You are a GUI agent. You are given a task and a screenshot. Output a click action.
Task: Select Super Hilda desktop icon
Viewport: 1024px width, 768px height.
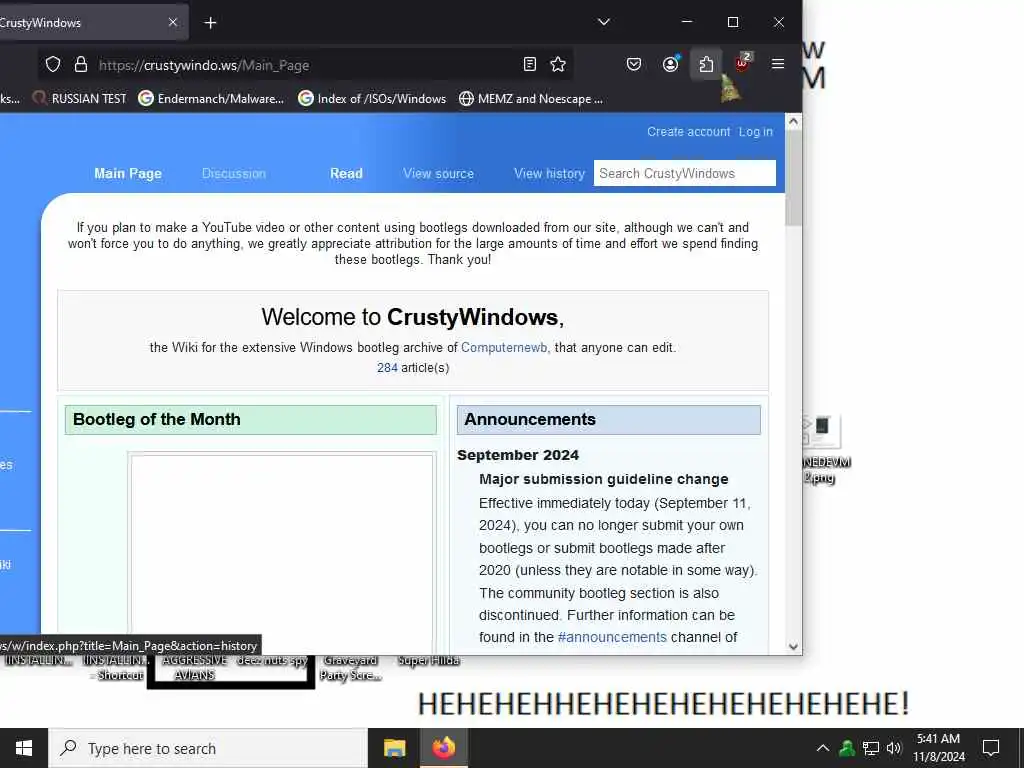pos(428,661)
